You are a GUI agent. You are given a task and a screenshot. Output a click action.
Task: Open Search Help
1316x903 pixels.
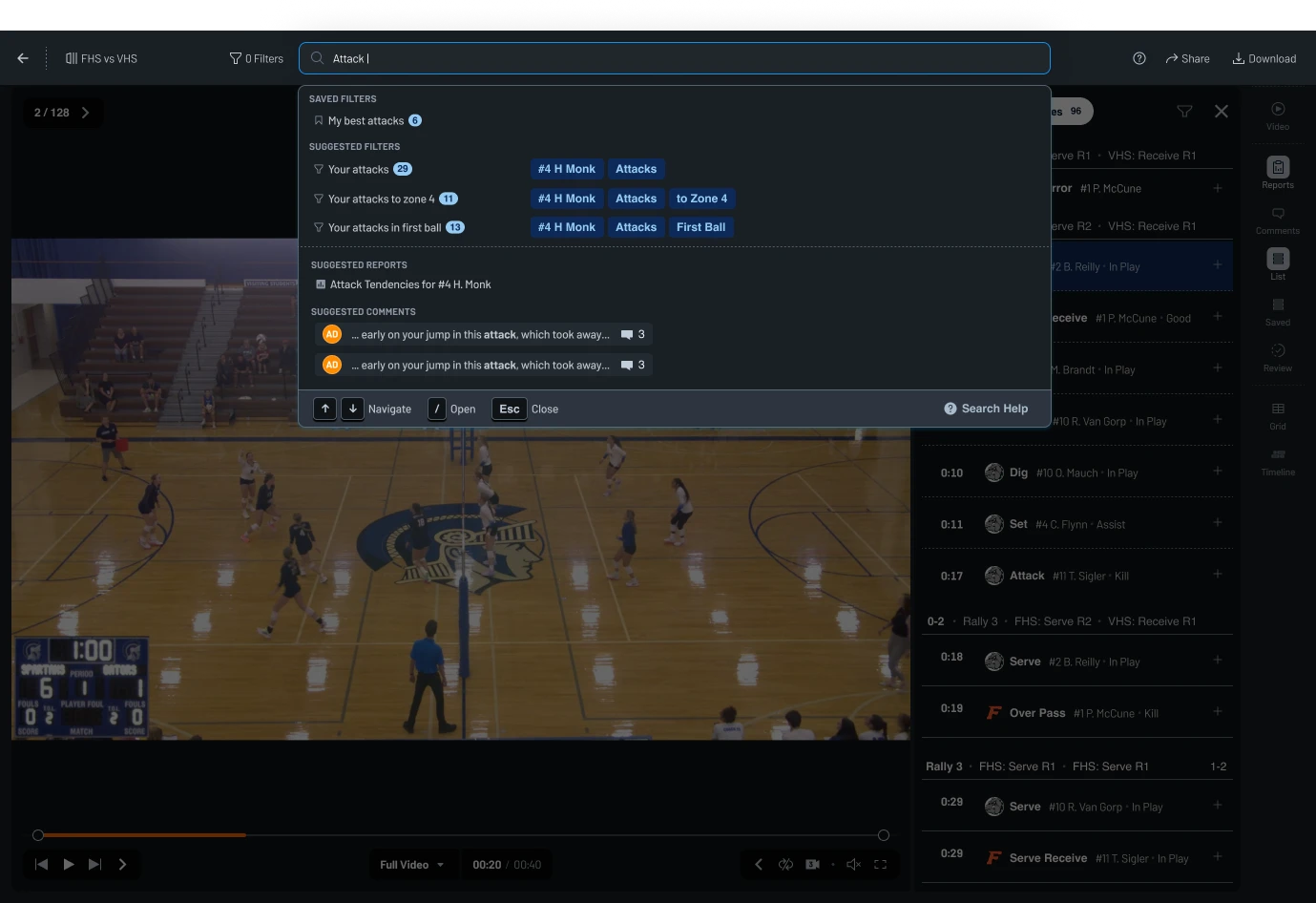pos(986,409)
